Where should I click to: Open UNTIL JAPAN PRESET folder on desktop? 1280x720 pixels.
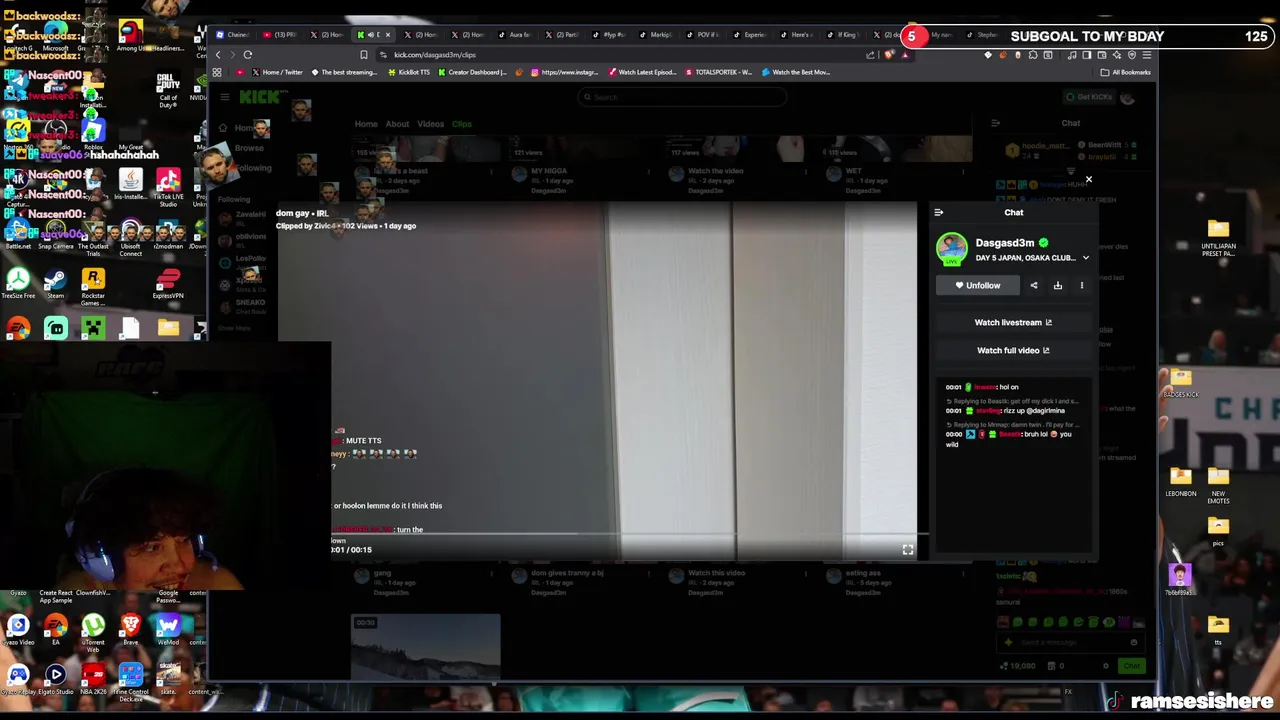coord(1218,239)
